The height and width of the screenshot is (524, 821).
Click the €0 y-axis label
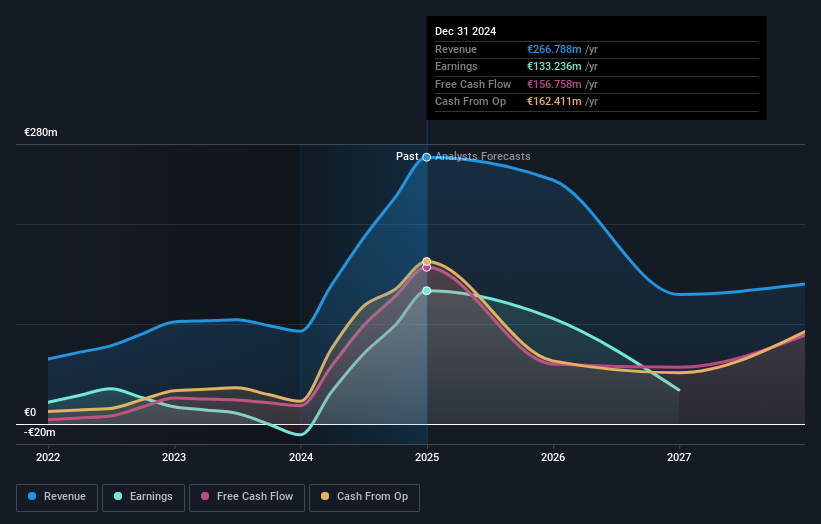pyautogui.click(x=30, y=412)
